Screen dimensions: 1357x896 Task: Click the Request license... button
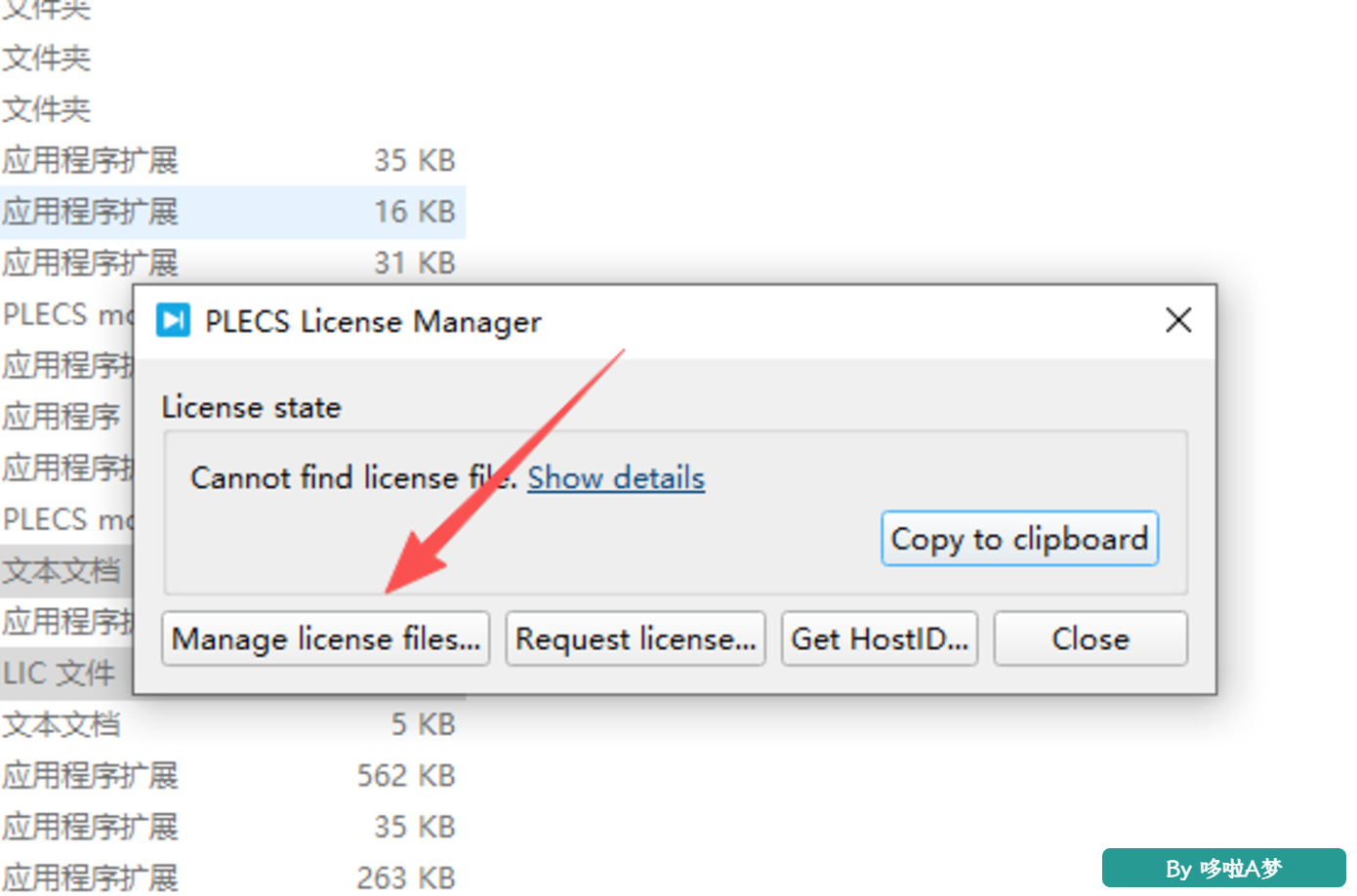point(636,639)
